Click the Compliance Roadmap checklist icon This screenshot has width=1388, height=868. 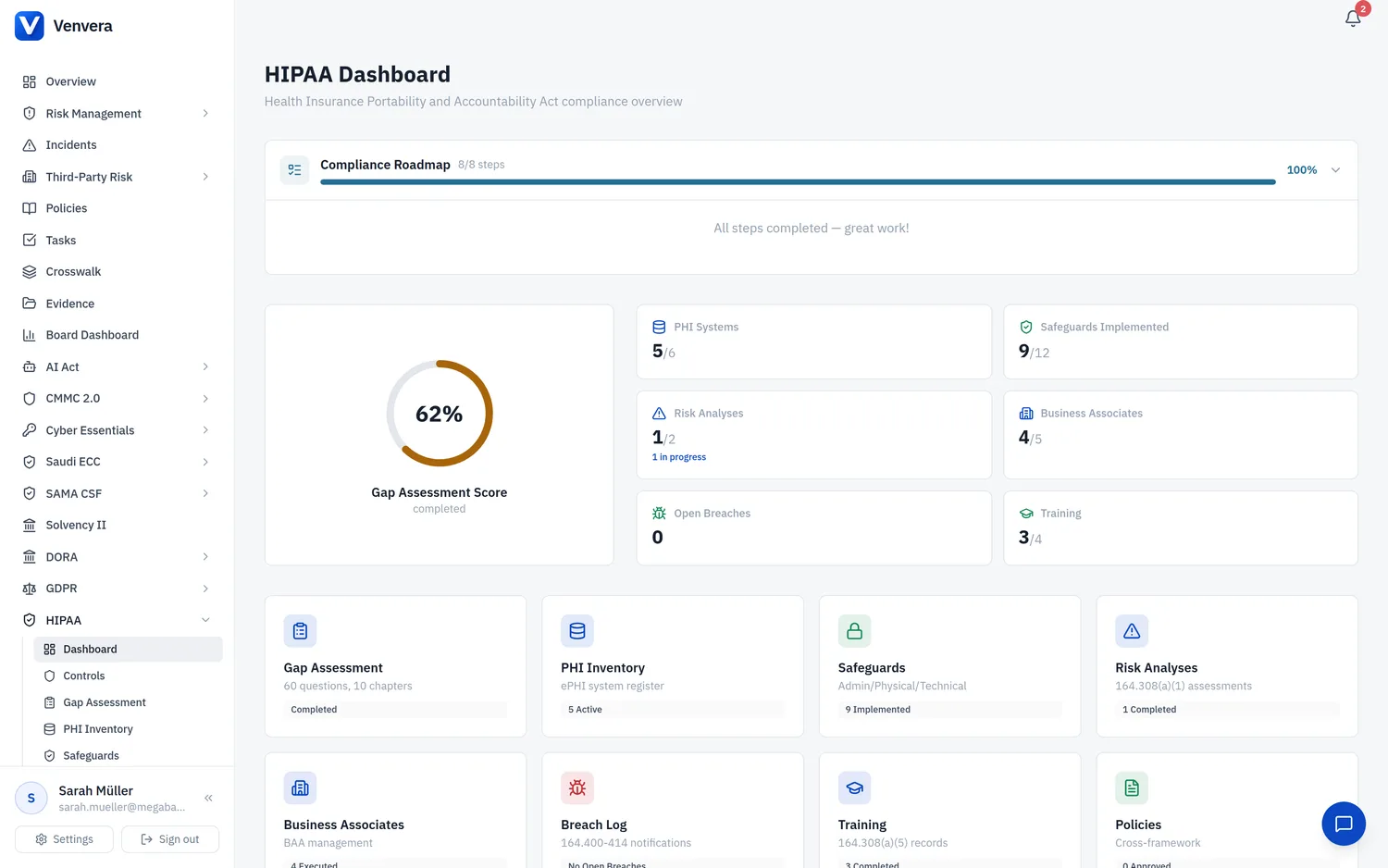tap(294, 169)
